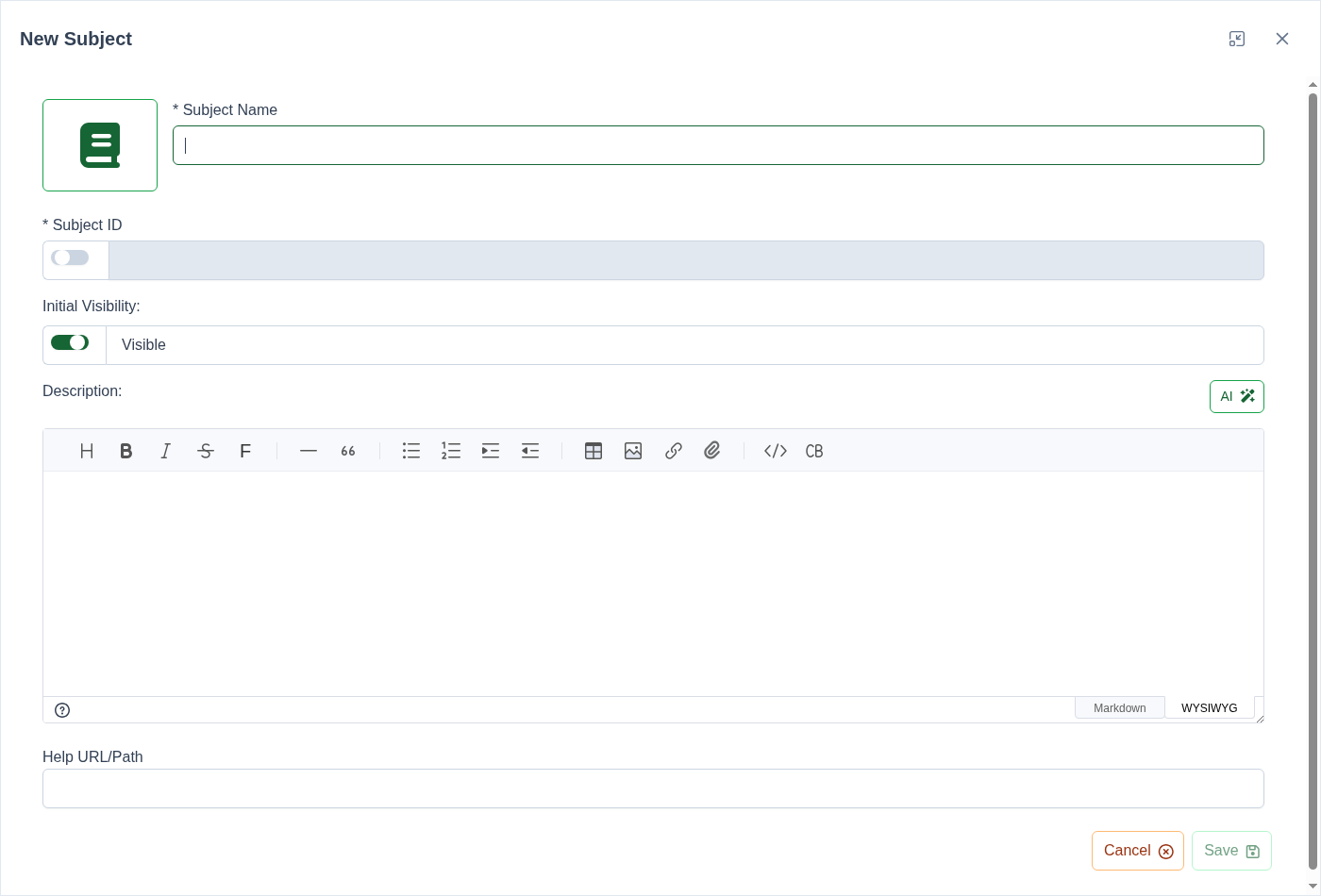This screenshot has height=896, width=1321.
Task: Apply strikethrough formatting
Action: click(x=206, y=451)
